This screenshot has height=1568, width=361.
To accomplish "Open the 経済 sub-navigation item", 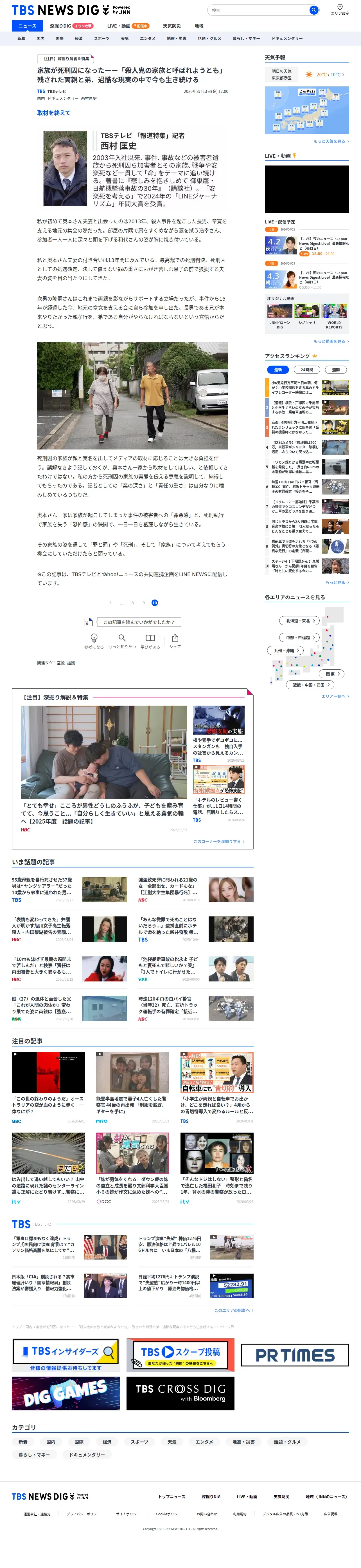I will point(78,38).
